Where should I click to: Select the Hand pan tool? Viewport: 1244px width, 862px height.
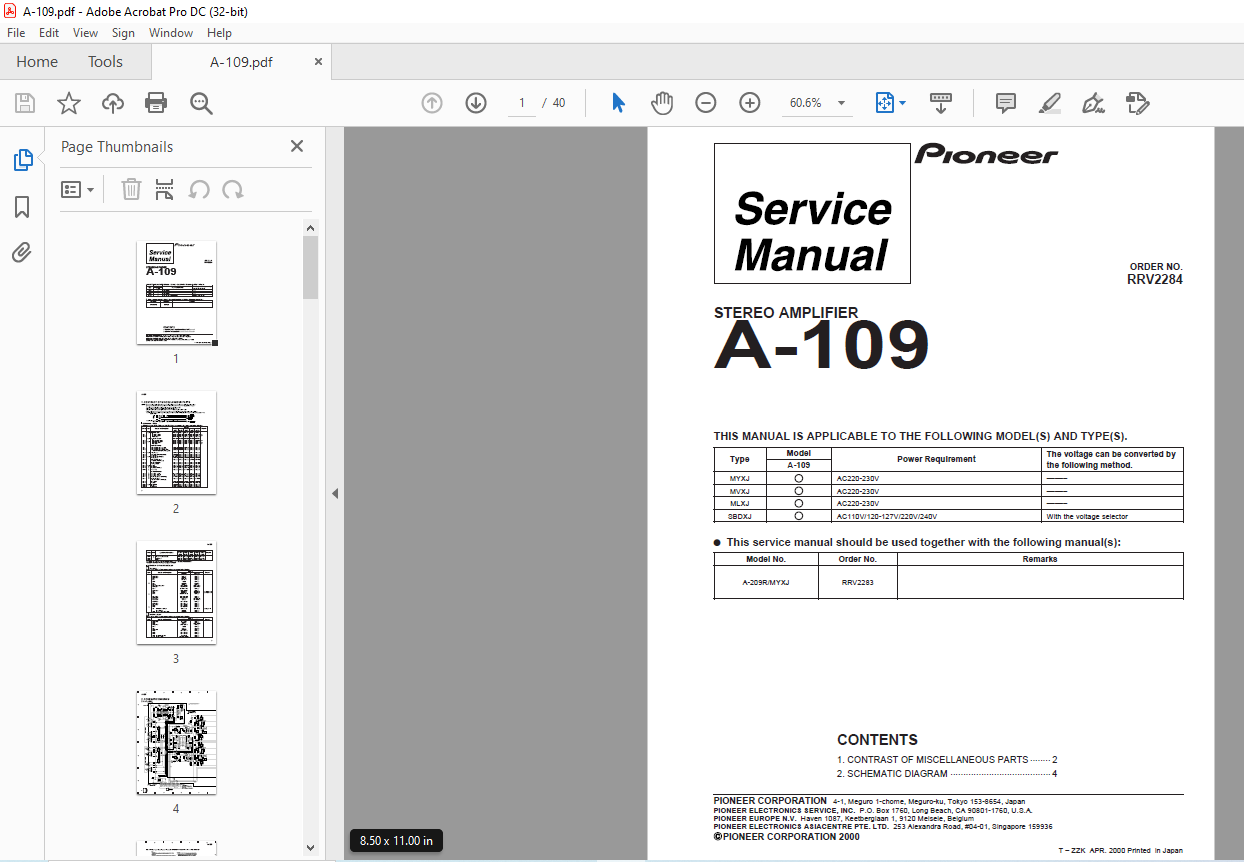pyautogui.click(x=662, y=103)
